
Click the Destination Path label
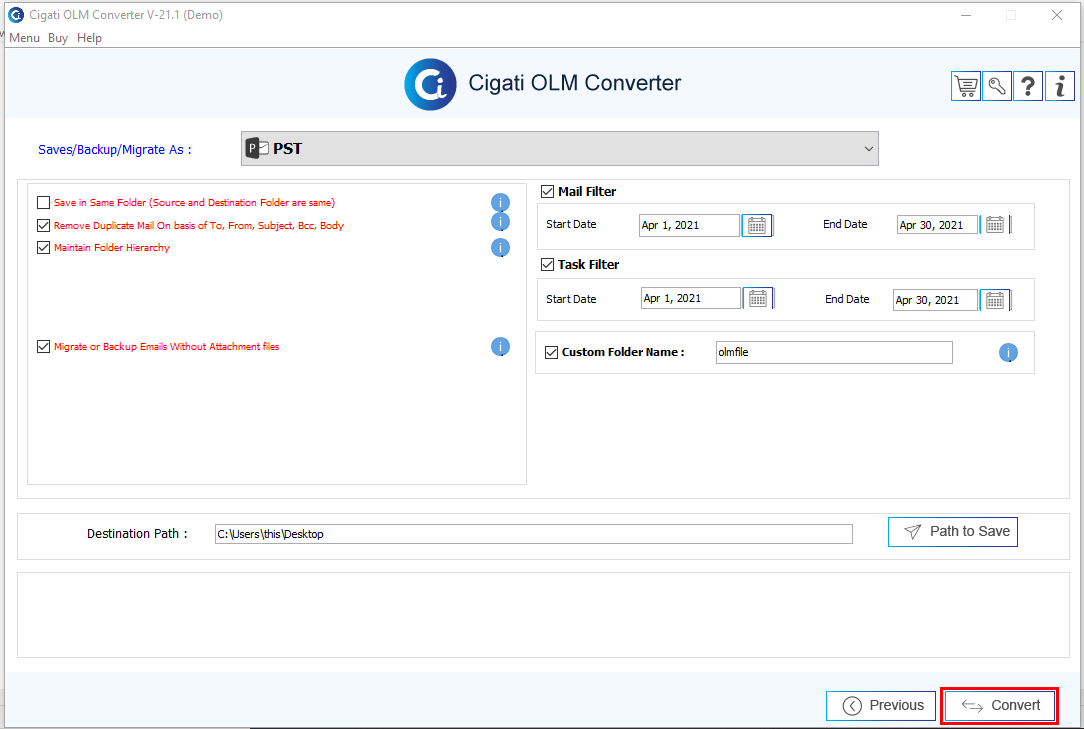[x=137, y=533]
